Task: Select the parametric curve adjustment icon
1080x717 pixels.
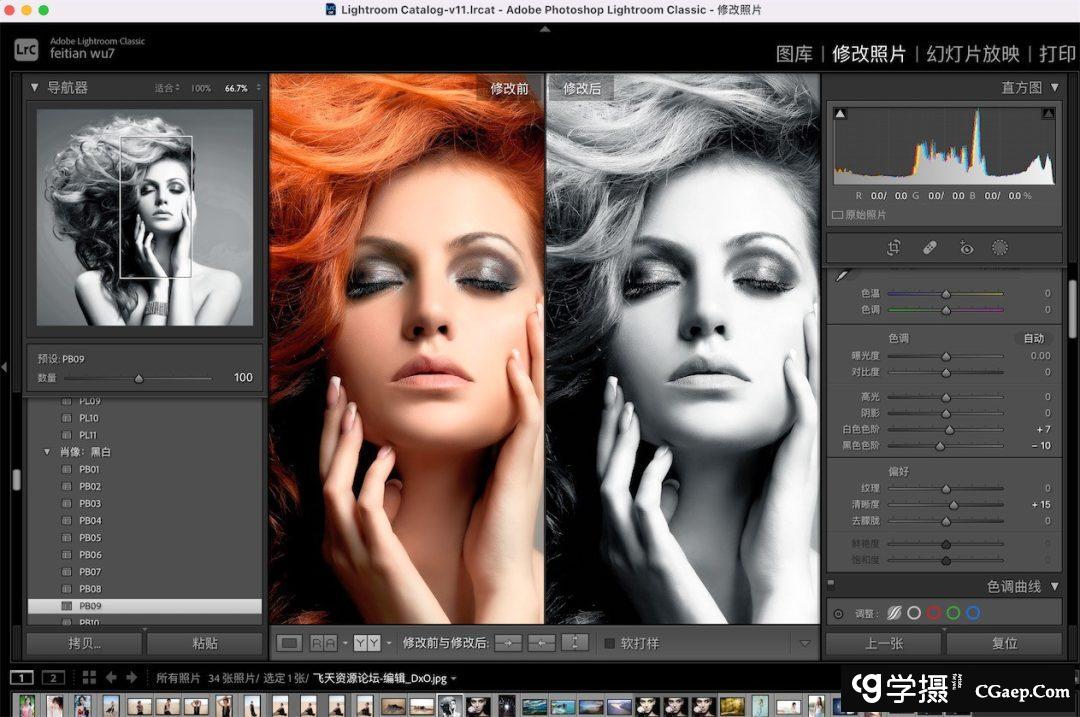Action: point(893,613)
